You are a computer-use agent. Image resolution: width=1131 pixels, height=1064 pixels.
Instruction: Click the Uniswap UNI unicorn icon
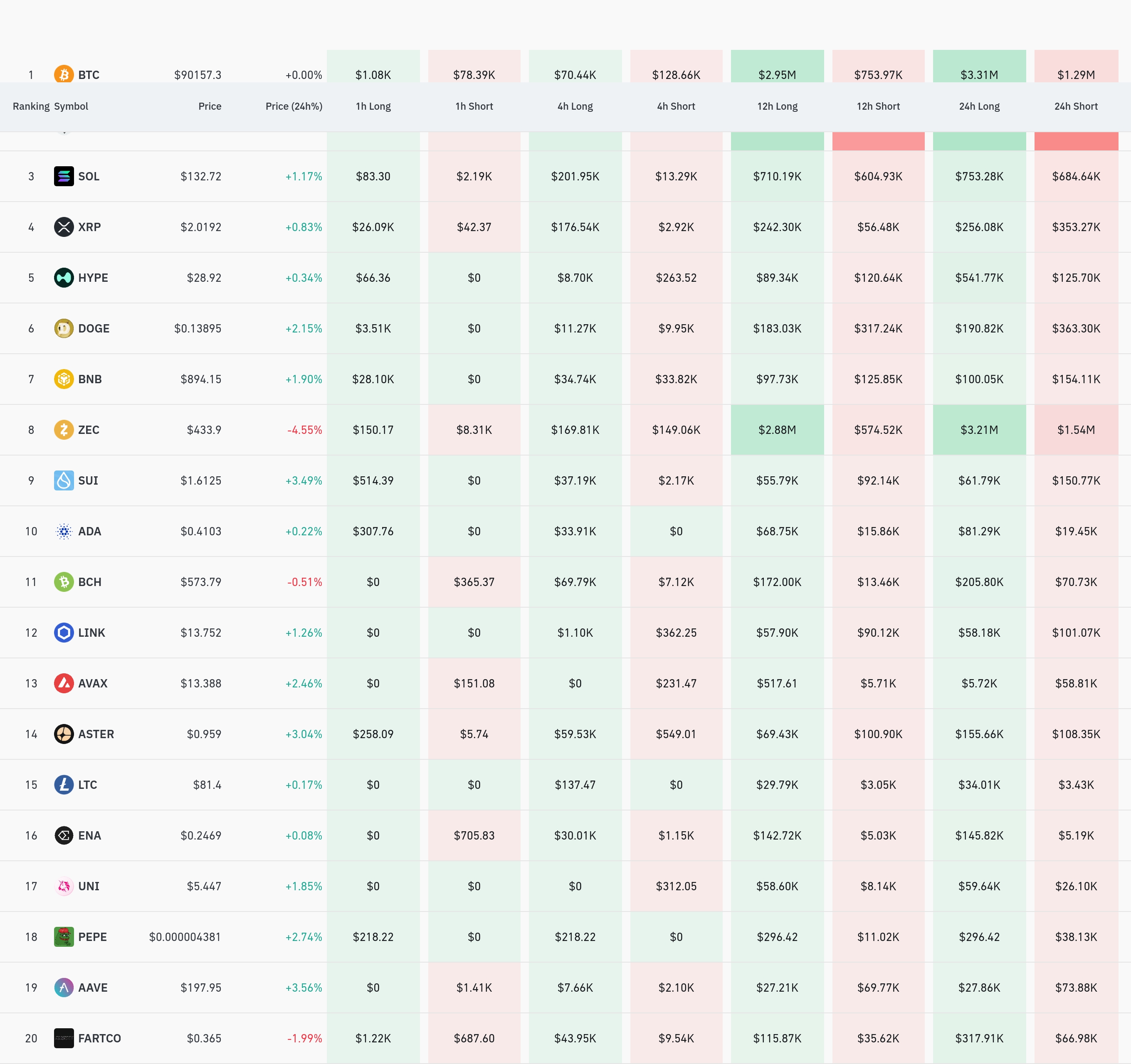64,886
